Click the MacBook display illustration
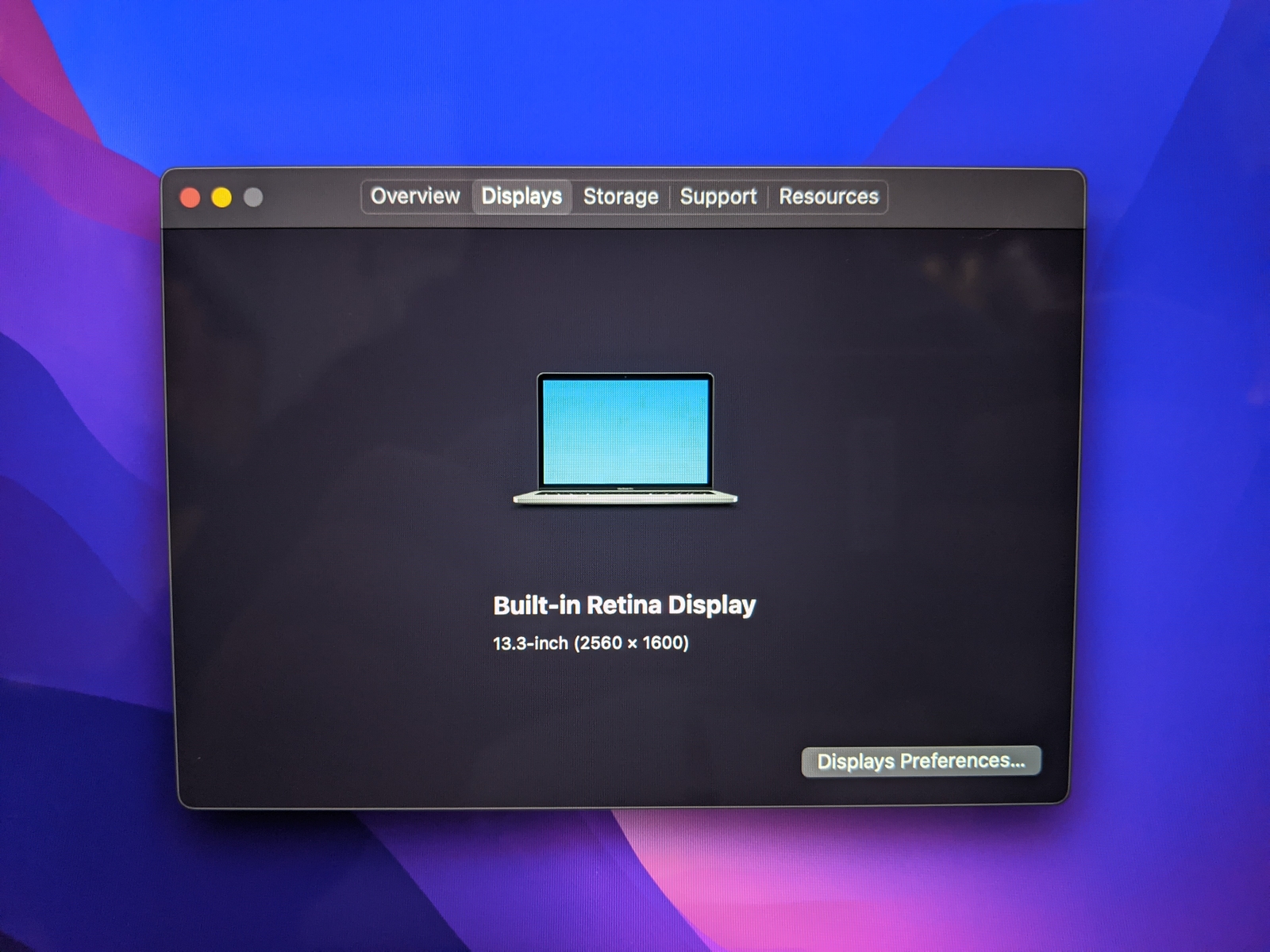The width and height of the screenshot is (1270, 952). [625, 439]
